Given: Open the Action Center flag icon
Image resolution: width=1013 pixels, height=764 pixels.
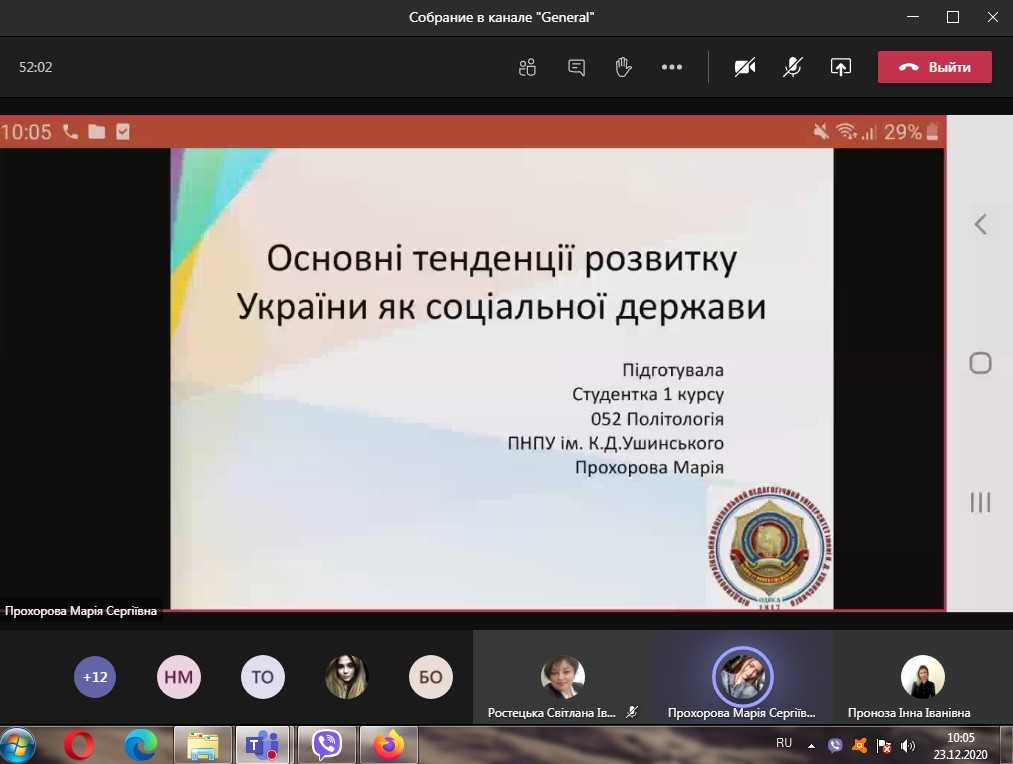Looking at the screenshot, I should tap(884, 747).
